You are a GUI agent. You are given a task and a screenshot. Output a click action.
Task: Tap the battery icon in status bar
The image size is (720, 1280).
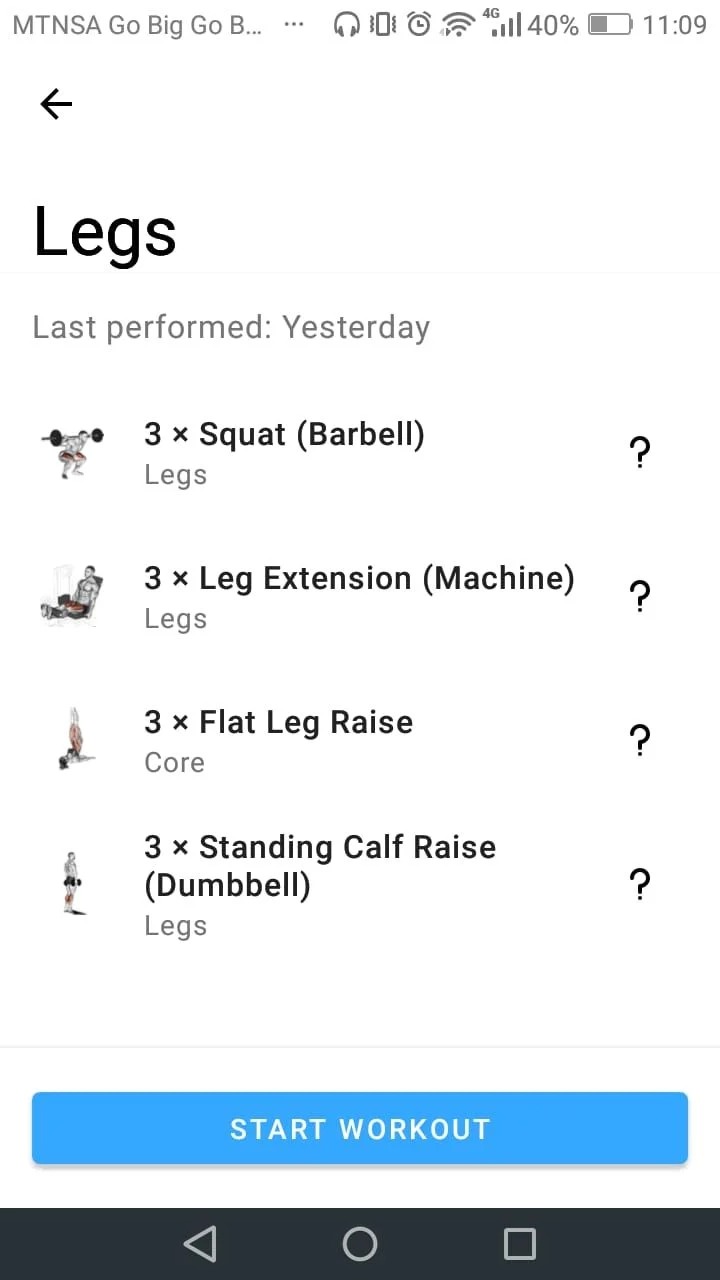coord(610,24)
